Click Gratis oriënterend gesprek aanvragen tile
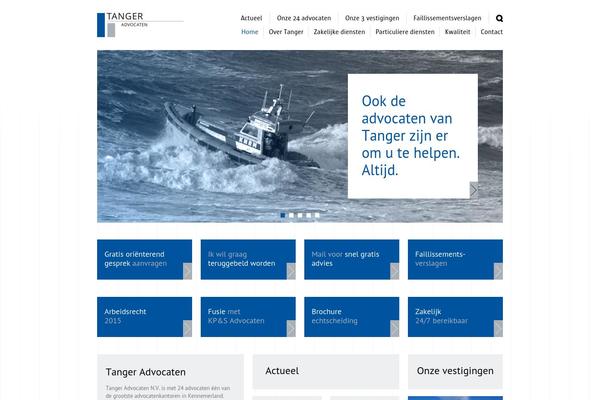Viewport: 600px width, 400px height. point(145,260)
